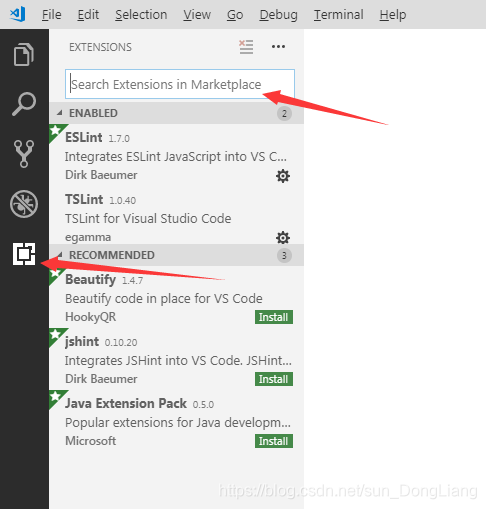Open the View menu

pyautogui.click(x=197, y=15)
